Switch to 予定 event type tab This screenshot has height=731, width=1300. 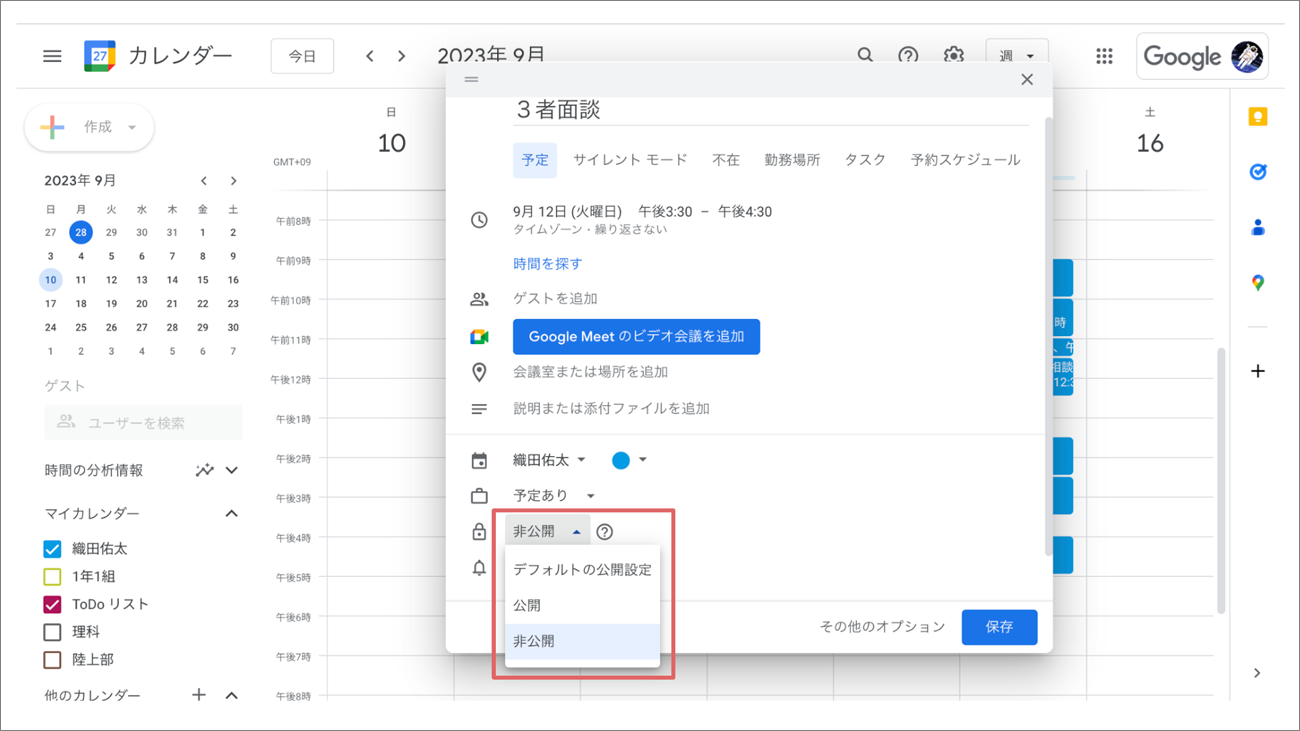535,160
